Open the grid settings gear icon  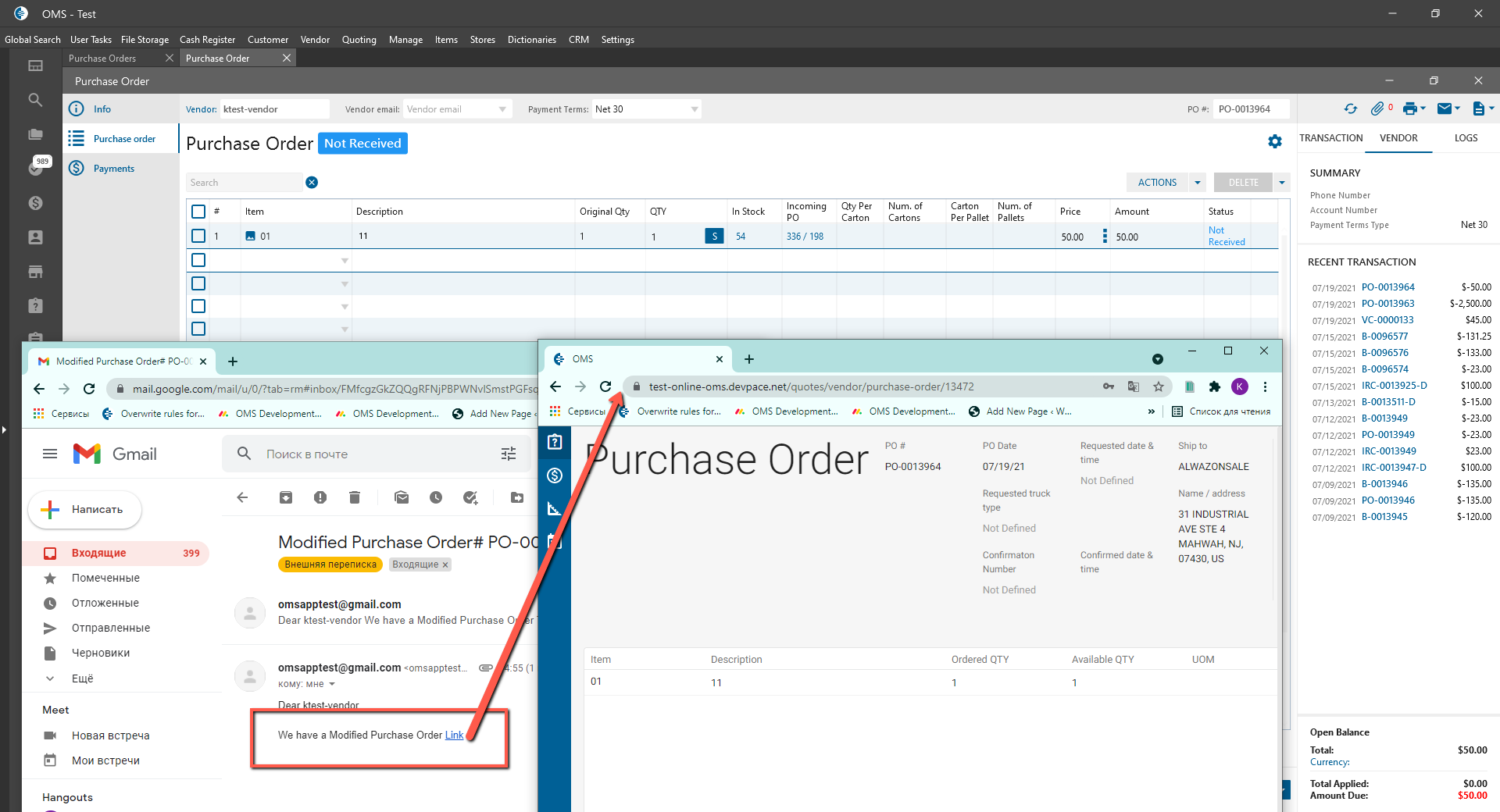click(x=1275, y=141)
